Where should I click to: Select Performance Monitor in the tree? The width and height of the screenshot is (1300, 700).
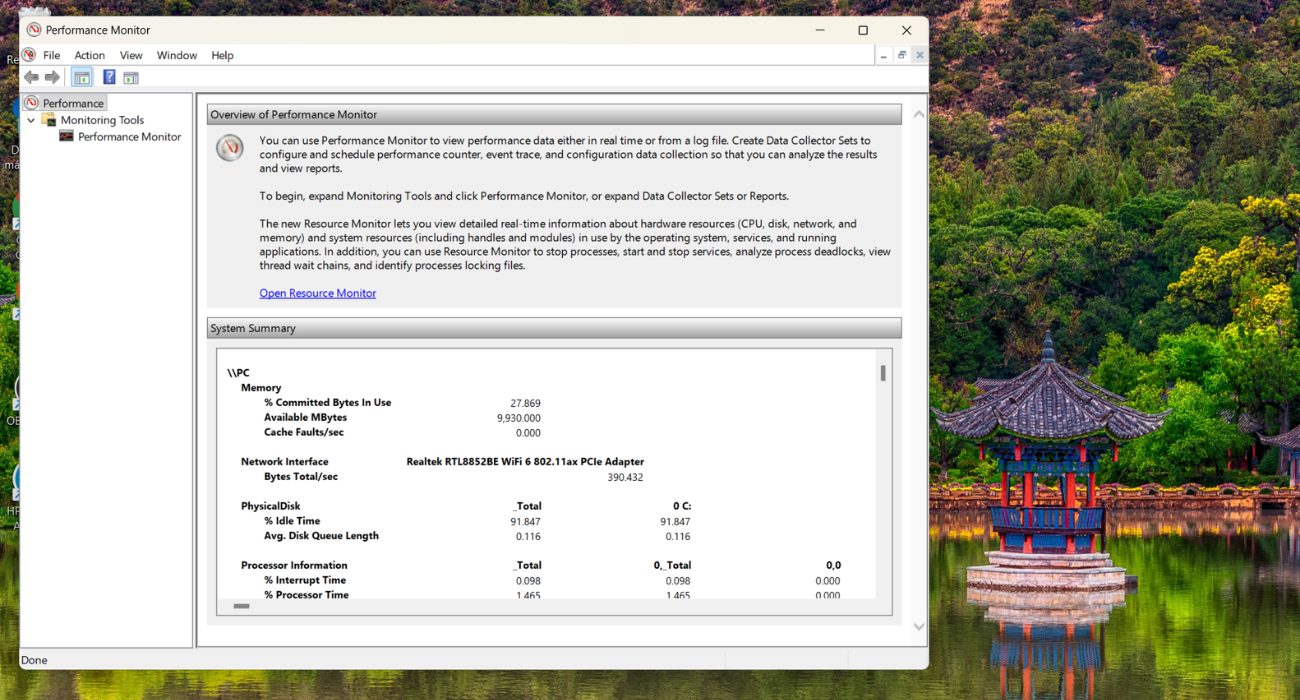[130, 137]
